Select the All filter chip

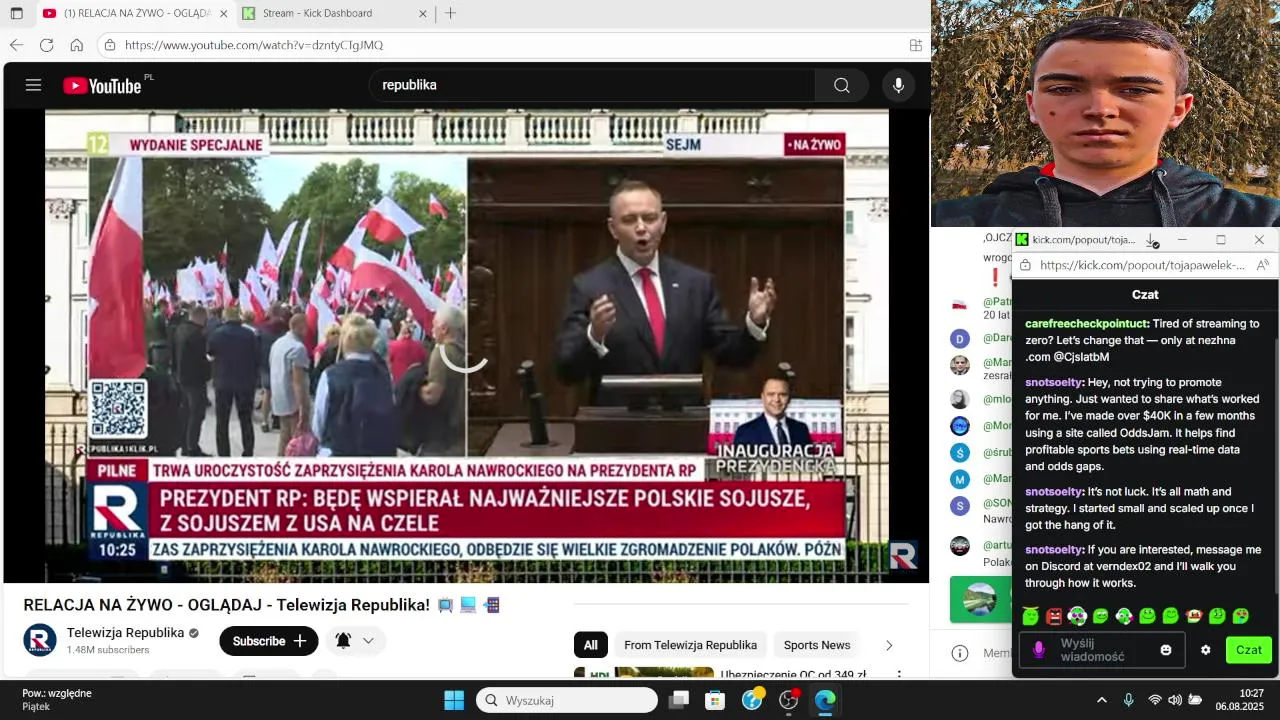click(x=591, y=645)
